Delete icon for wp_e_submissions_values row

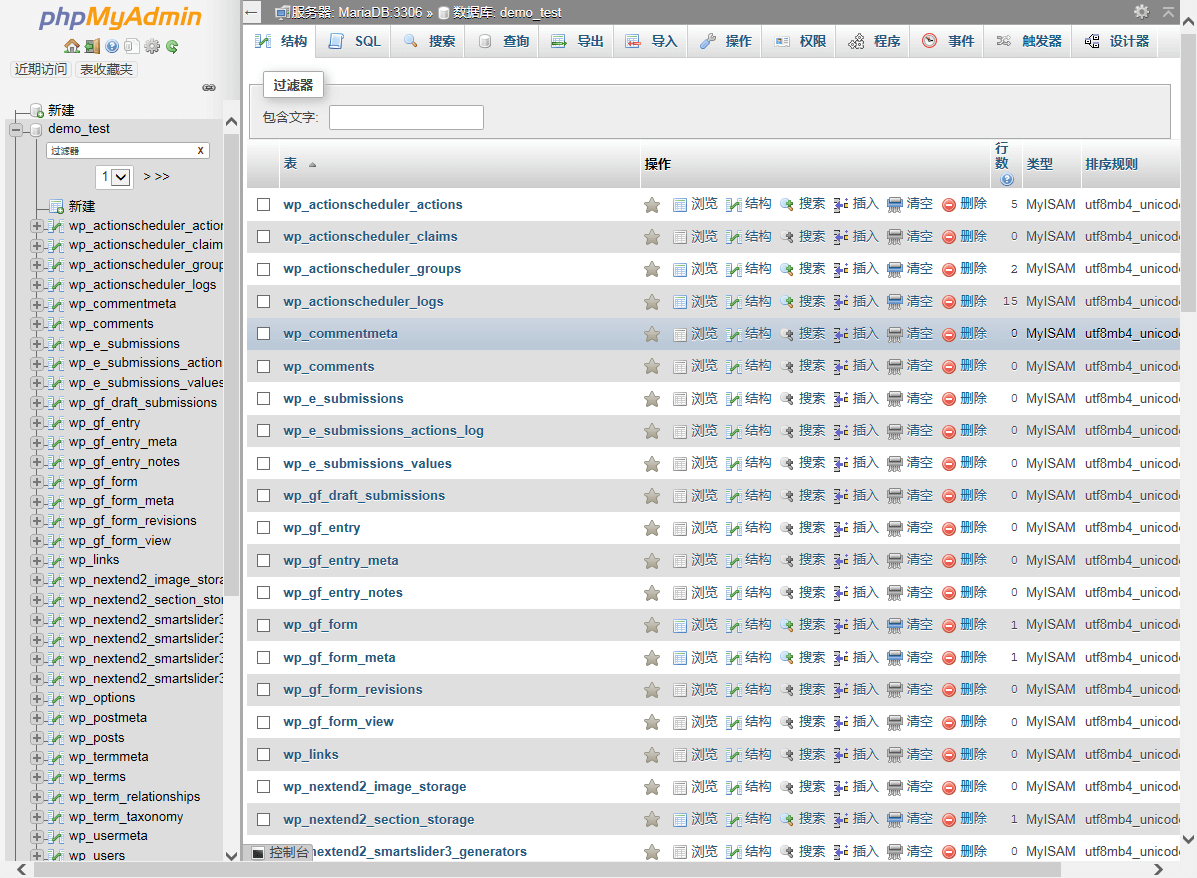pos(949,463)
